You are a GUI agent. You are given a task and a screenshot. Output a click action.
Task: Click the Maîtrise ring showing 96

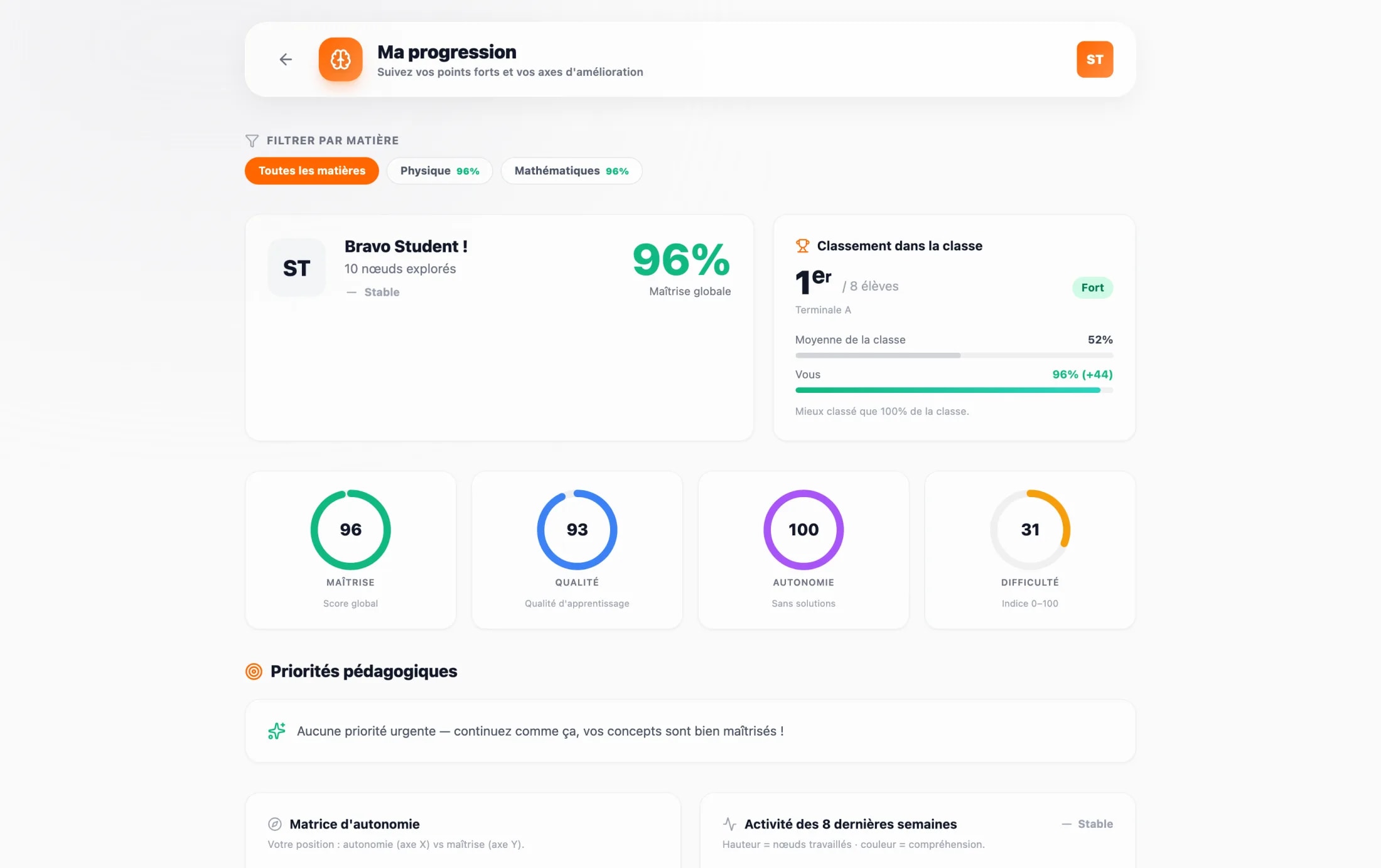350,530
